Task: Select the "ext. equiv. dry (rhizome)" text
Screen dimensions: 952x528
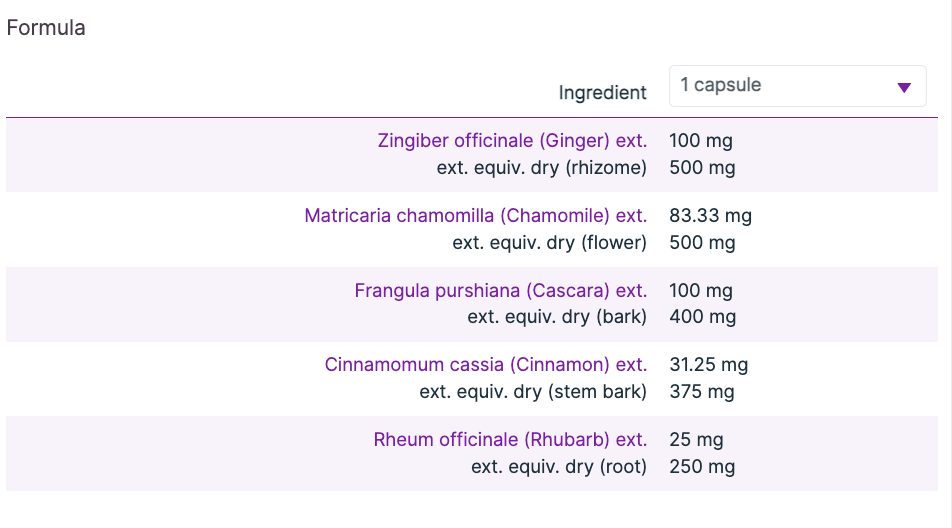Action: (x=541, y=168)
